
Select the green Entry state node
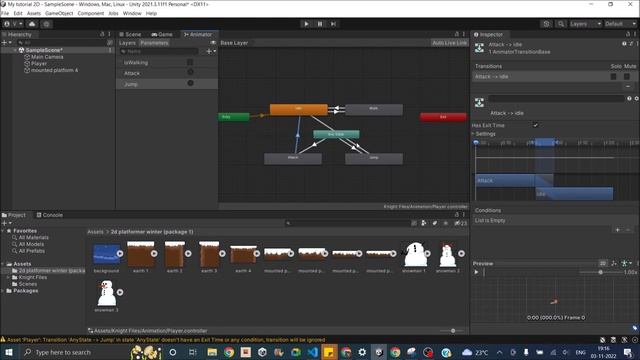tap(234, 117)
